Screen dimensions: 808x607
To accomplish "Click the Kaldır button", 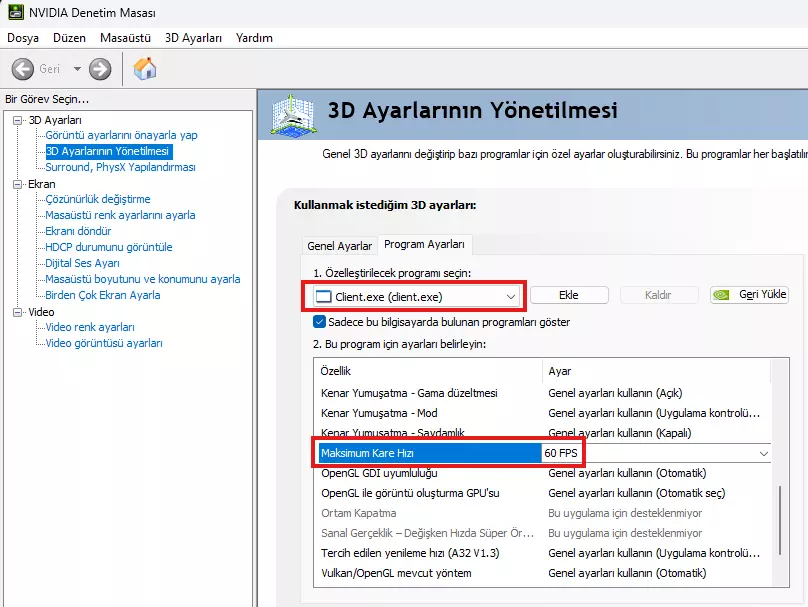I will click(x=658, y=295).
